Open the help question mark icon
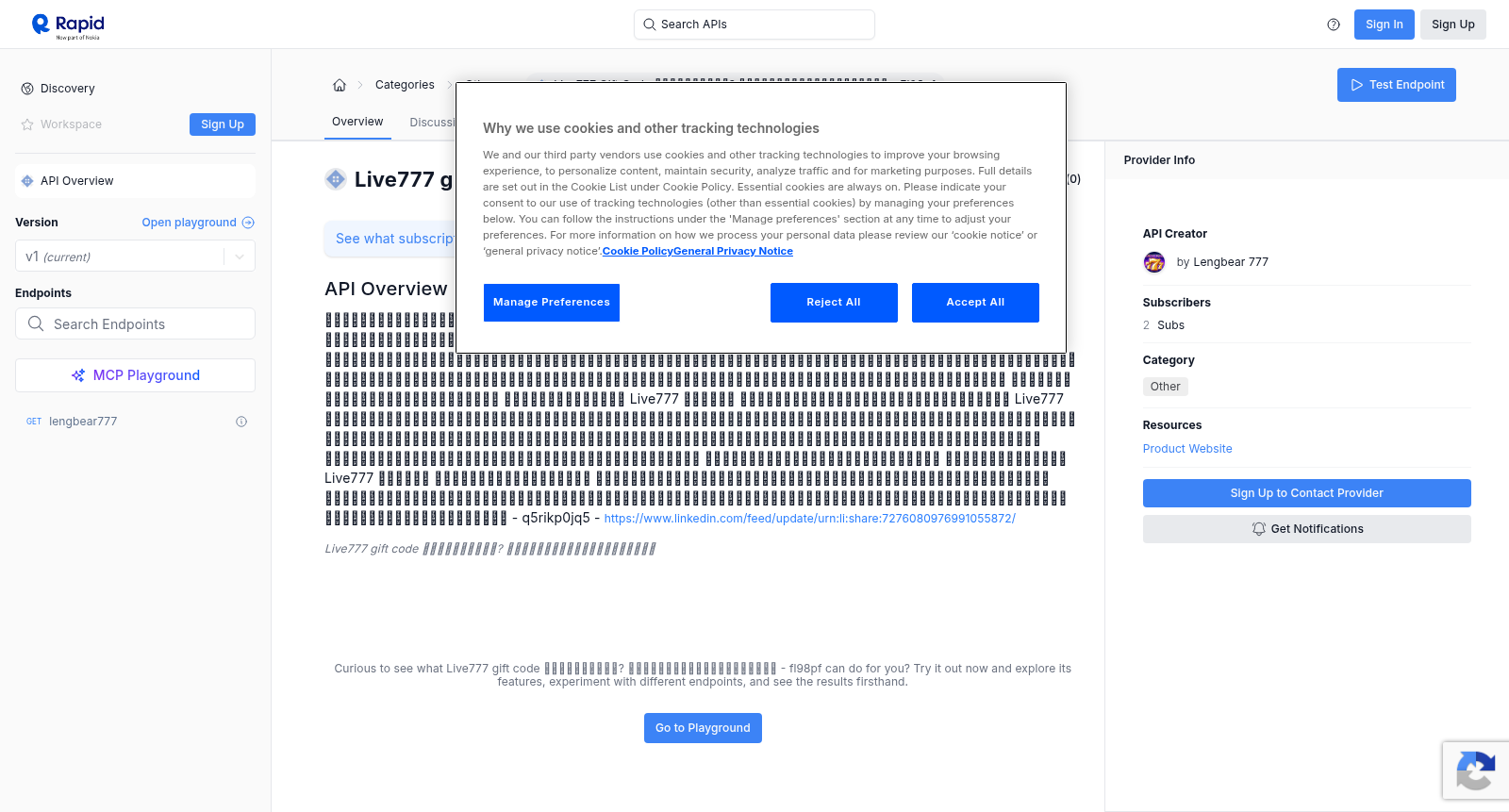The image size is (1509, 812). [x=1334, y=25]
